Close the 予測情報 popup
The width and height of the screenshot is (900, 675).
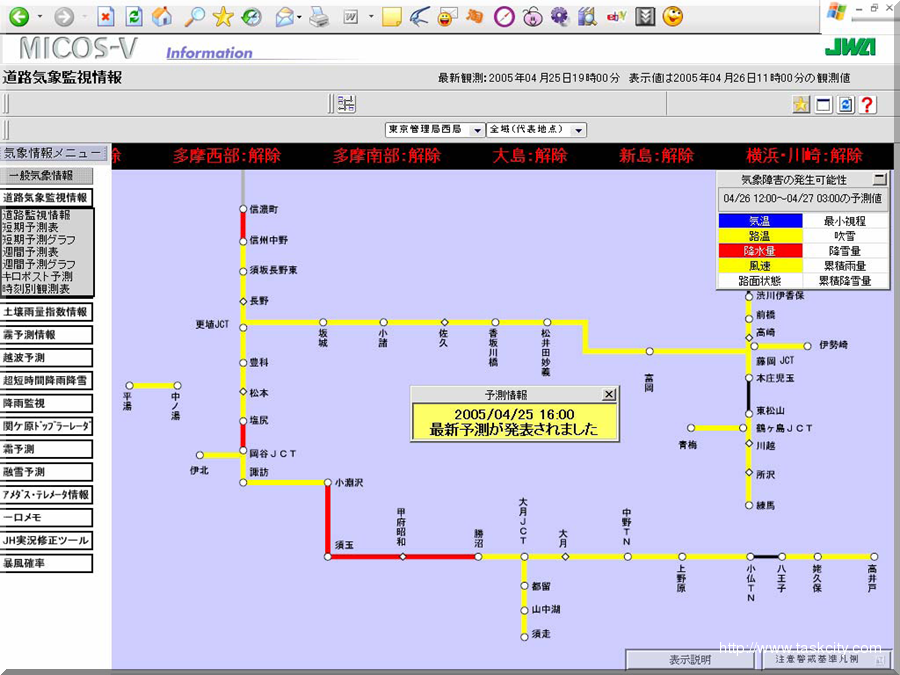(609, 395)
